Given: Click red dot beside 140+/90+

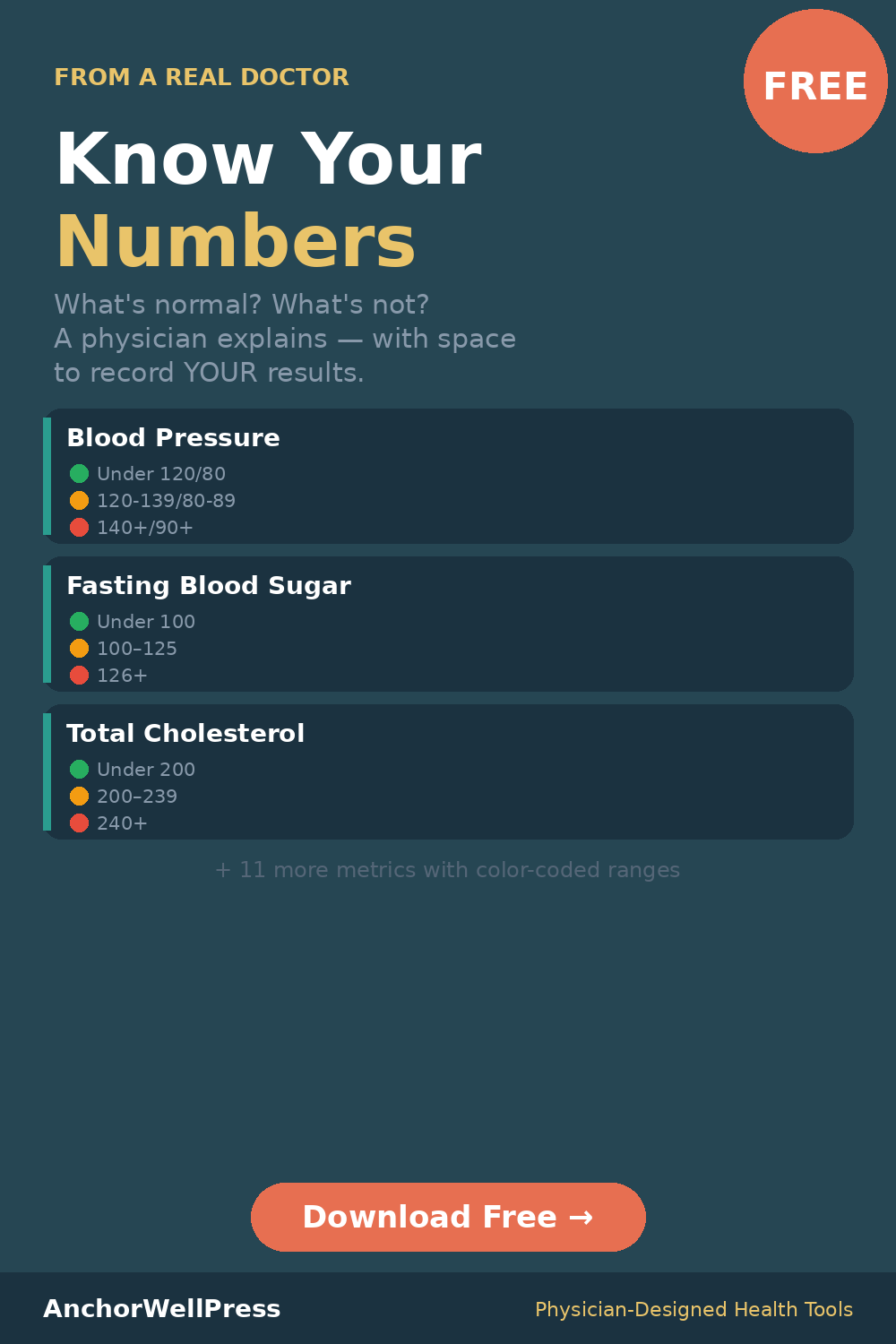Looking at the screenshot, I should click(x=79, y=527).
